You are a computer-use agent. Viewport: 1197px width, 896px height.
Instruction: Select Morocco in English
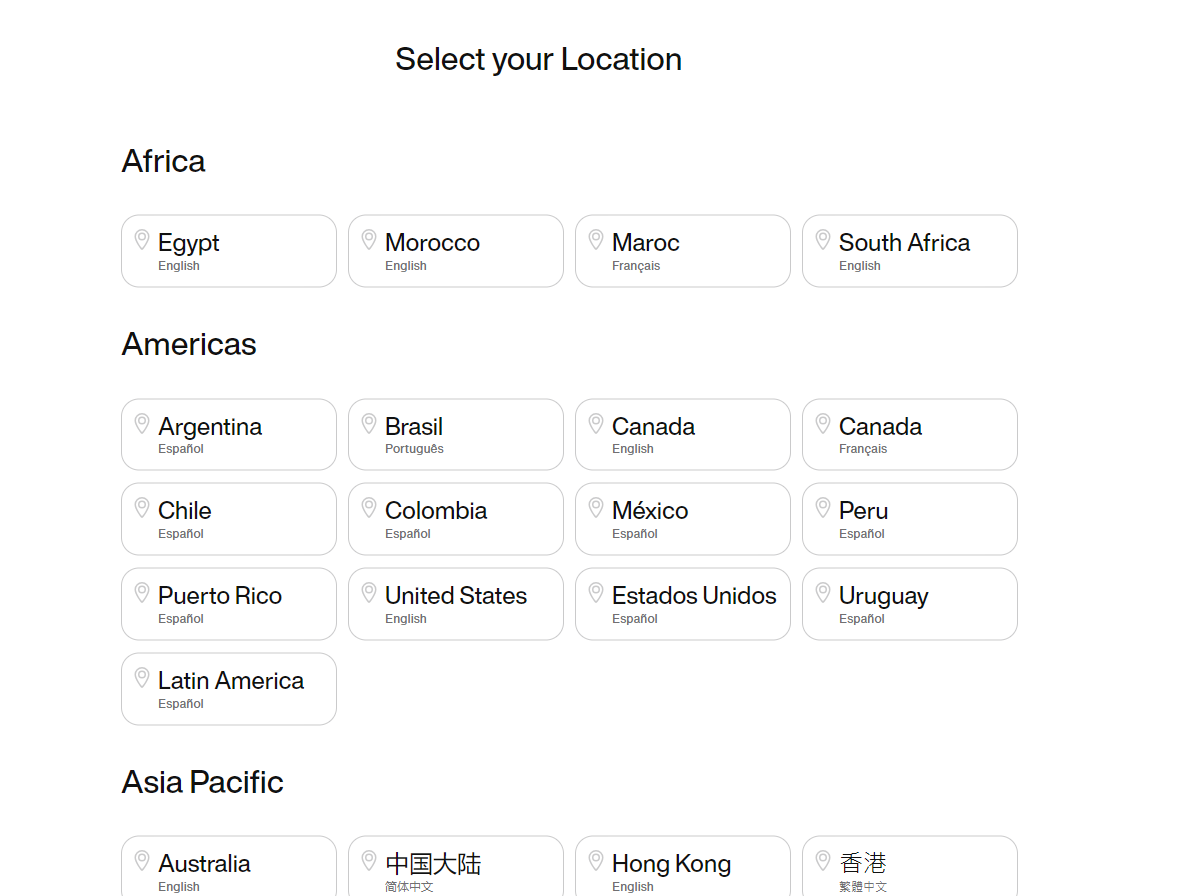tap(455, 251)
